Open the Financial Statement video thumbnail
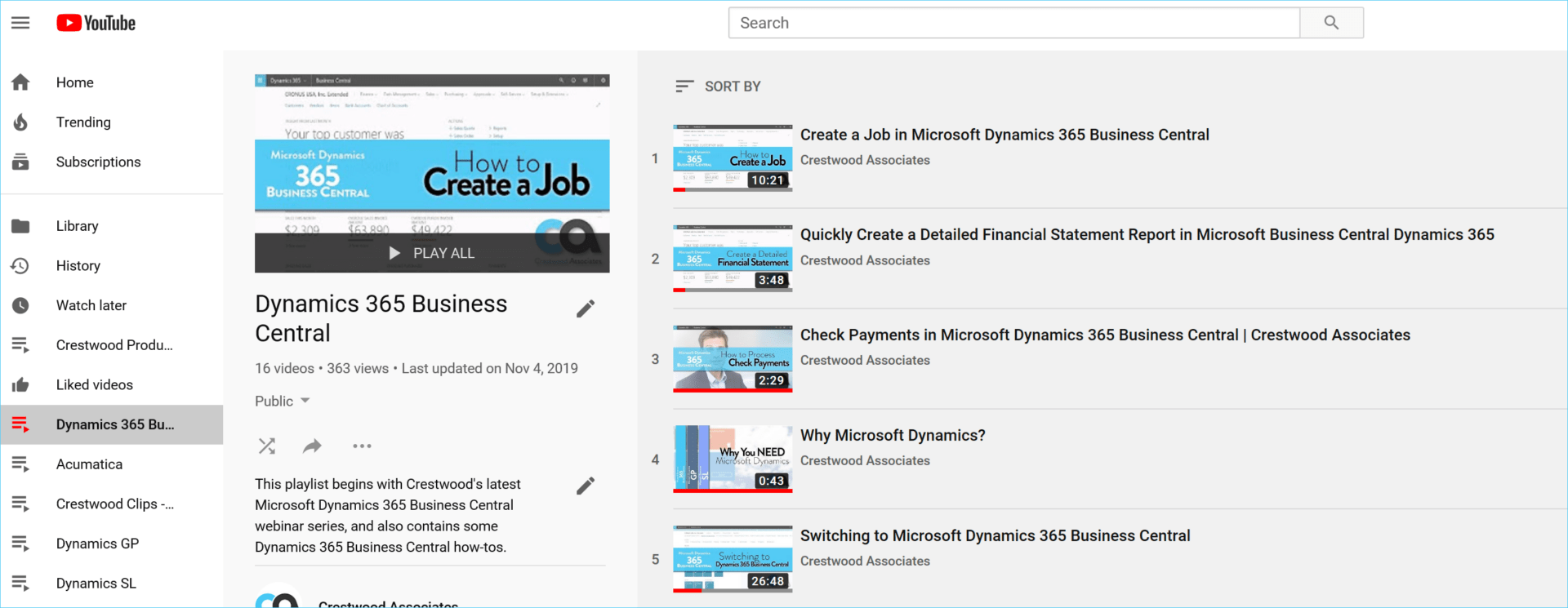Image resolution: width=1568 pixels, height=608 pixels. click(733, 259)
